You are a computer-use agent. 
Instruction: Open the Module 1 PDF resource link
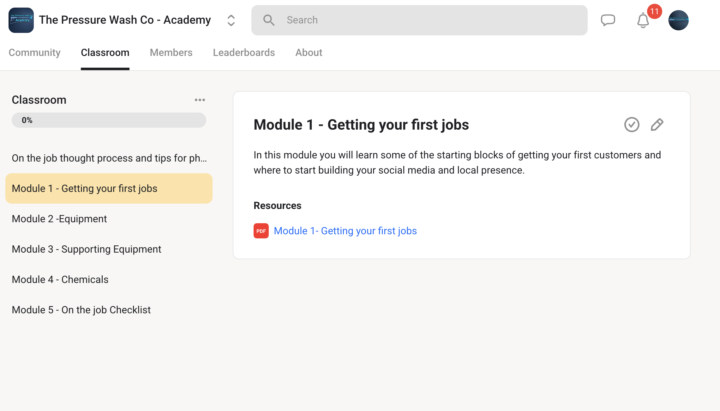tap(345, 231)
